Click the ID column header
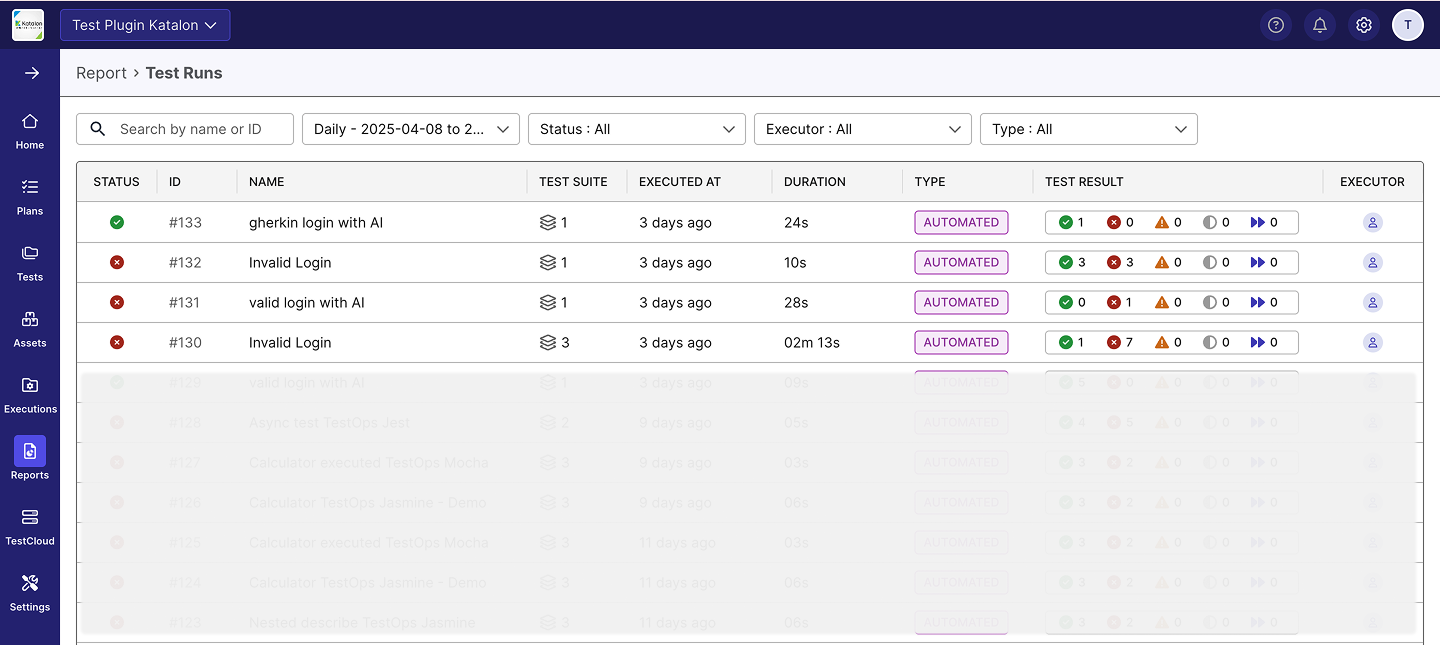The width and height of the screenshot is (1440, 645). click(175, 182)
